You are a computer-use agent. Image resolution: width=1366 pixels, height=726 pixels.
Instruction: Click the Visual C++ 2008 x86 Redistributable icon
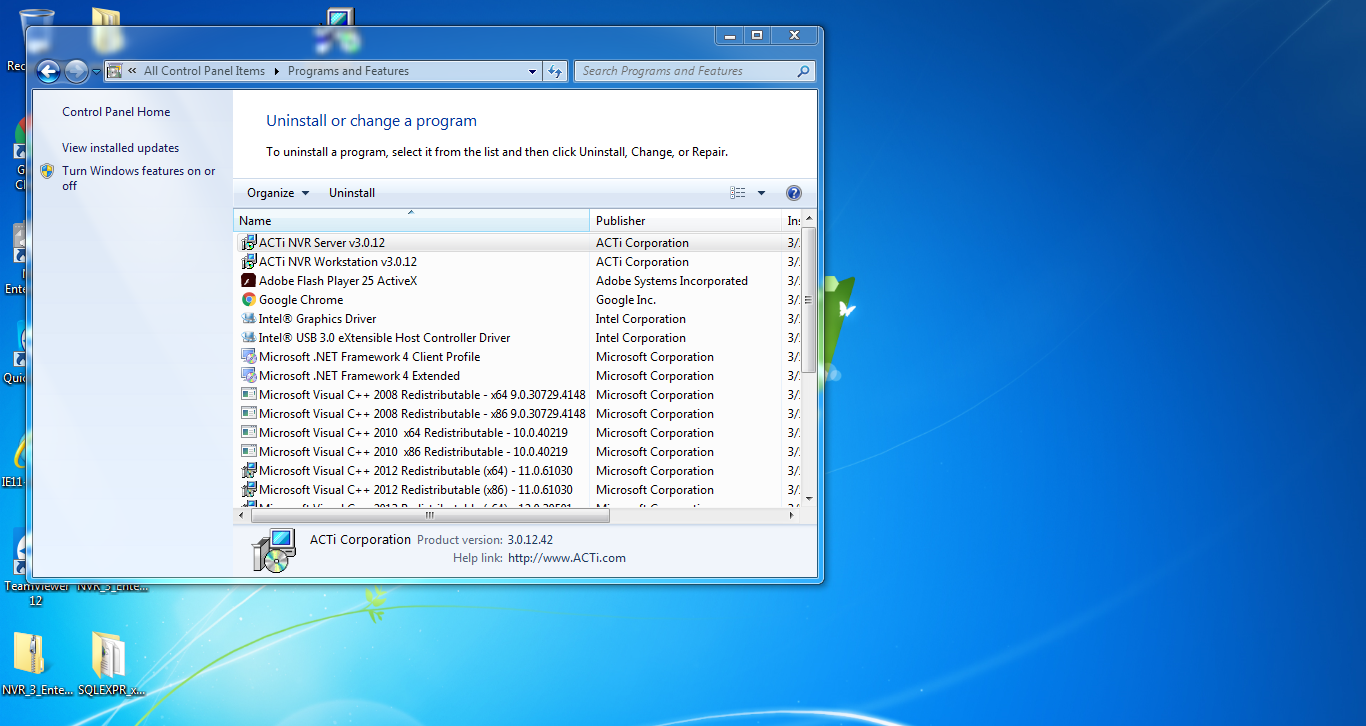249,414
